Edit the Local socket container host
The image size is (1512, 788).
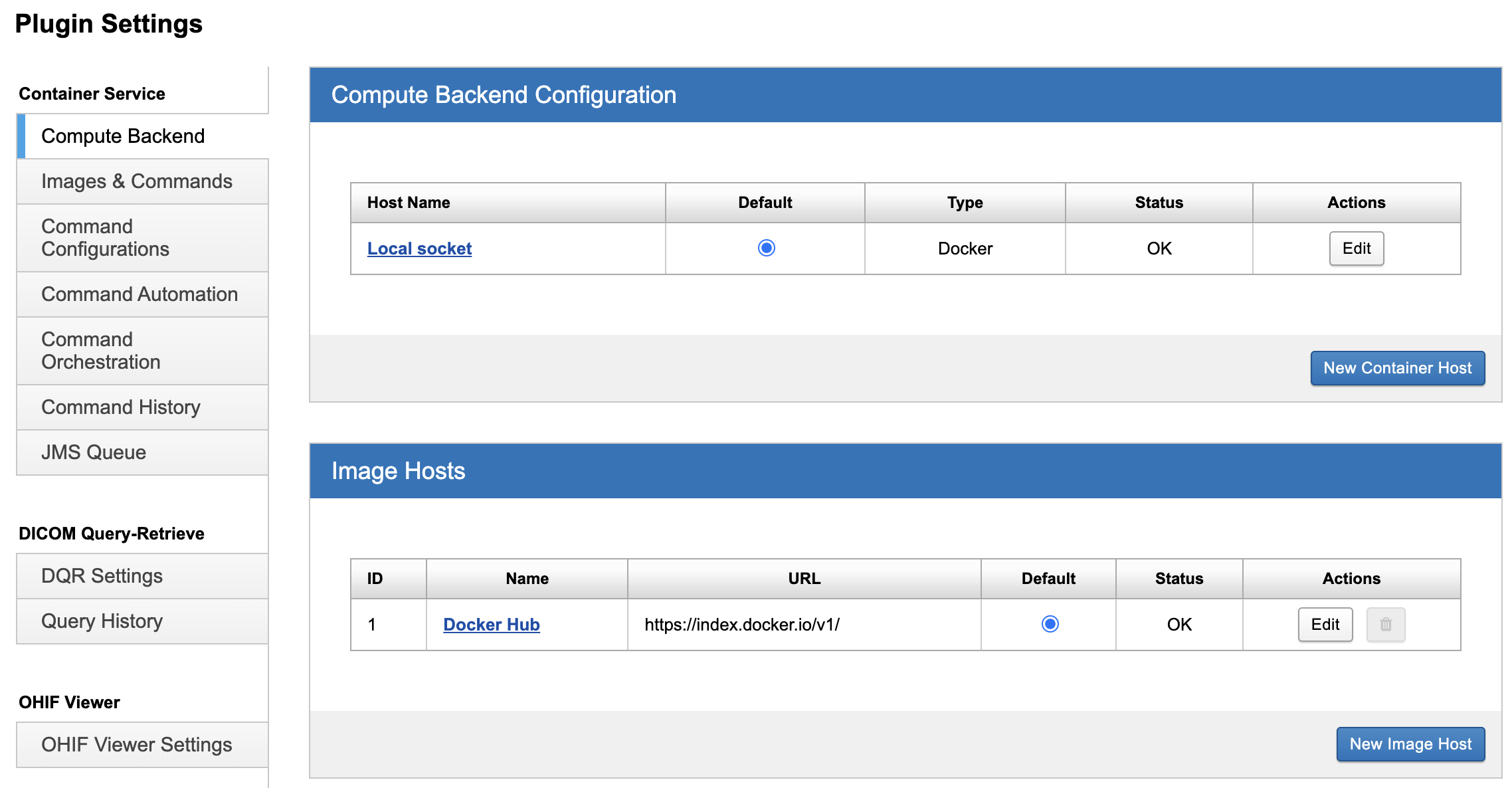click(1356, 248)
